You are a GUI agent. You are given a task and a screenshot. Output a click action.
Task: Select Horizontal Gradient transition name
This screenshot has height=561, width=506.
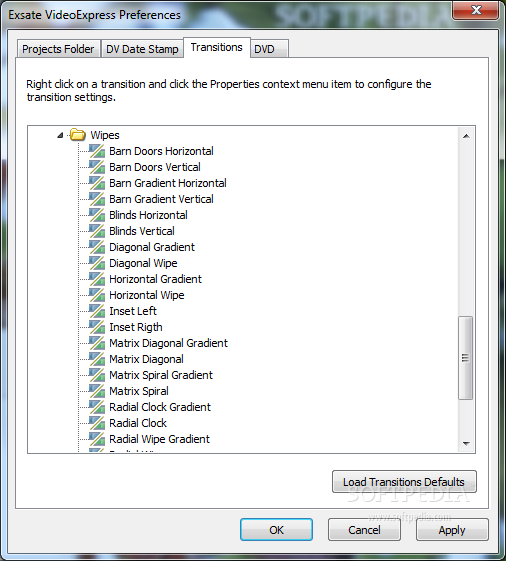(x=156, y=279)
